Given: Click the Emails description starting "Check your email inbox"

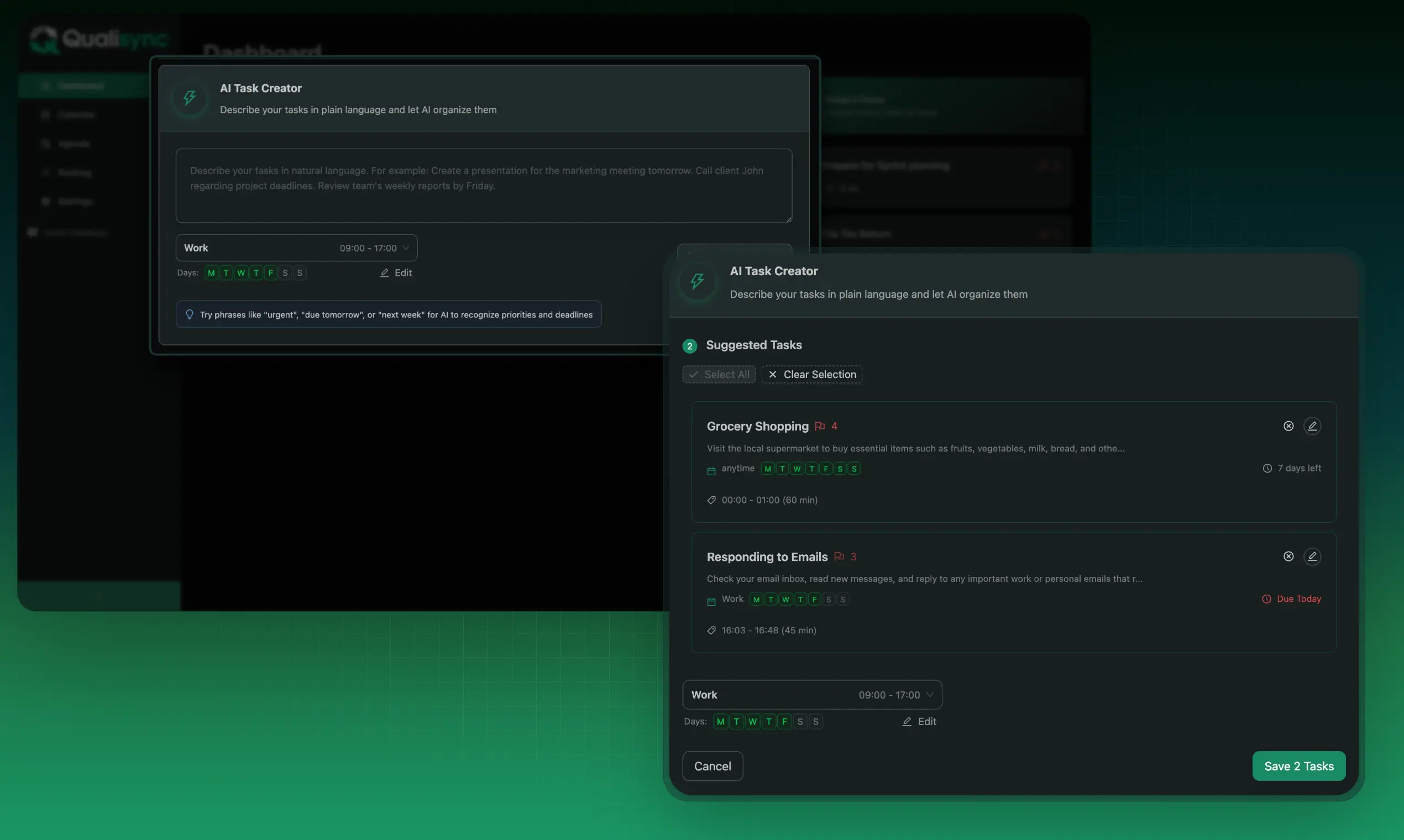Looking at the screenshot, I should coord(925,579).
